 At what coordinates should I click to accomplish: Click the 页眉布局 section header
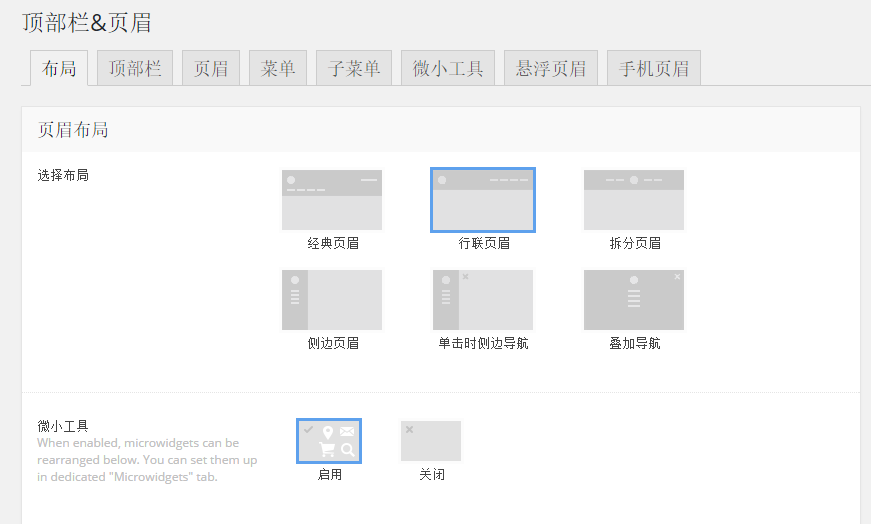[x=73, y=130]
